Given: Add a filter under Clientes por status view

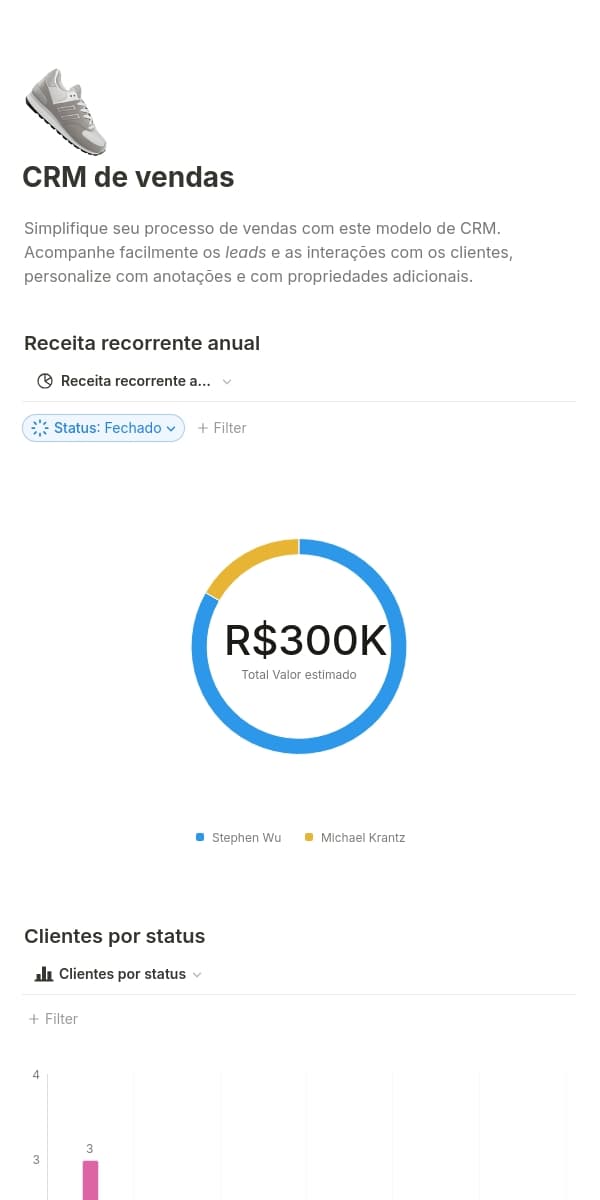Looking at the screenshot, I should pyautogui.click(x=53, y=1019).
